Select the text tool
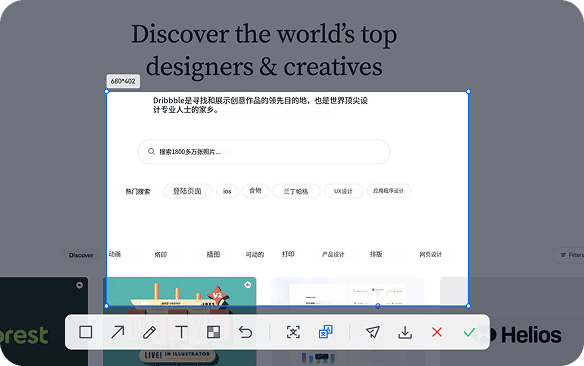This screenshot has height=366, width=584. [181, 332]
